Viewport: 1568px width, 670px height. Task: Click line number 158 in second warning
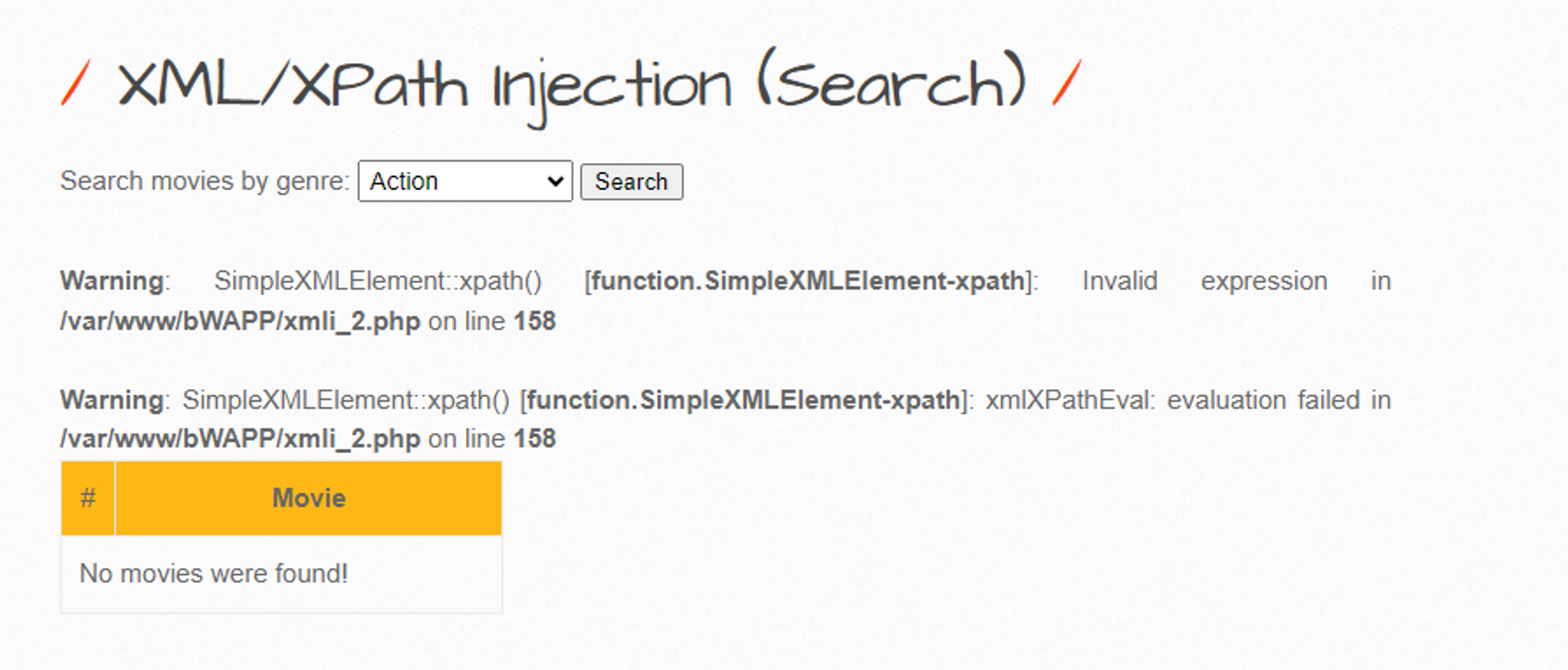[x=535, y=439]
